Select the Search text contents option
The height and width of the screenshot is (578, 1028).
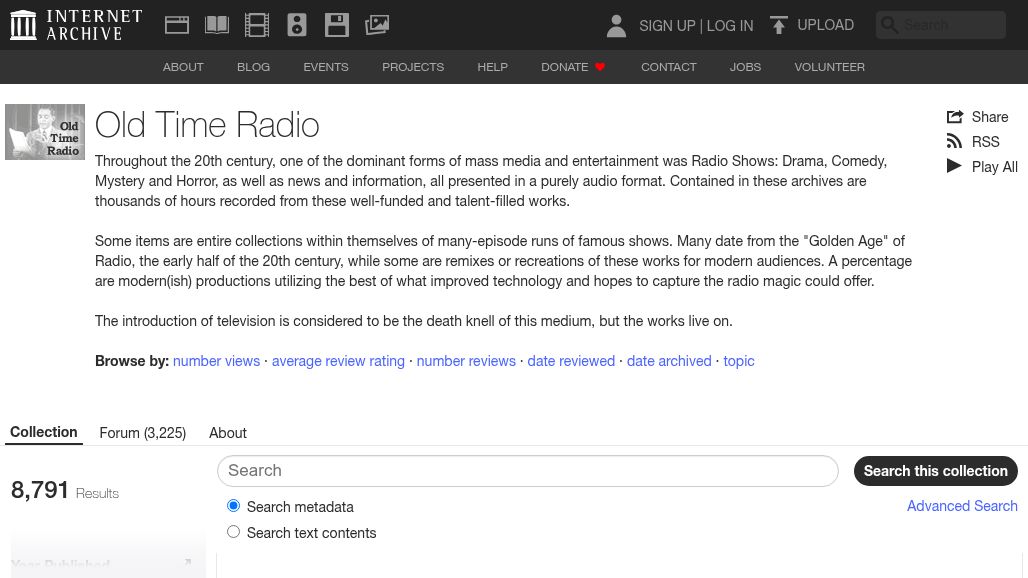pos(233,532)
